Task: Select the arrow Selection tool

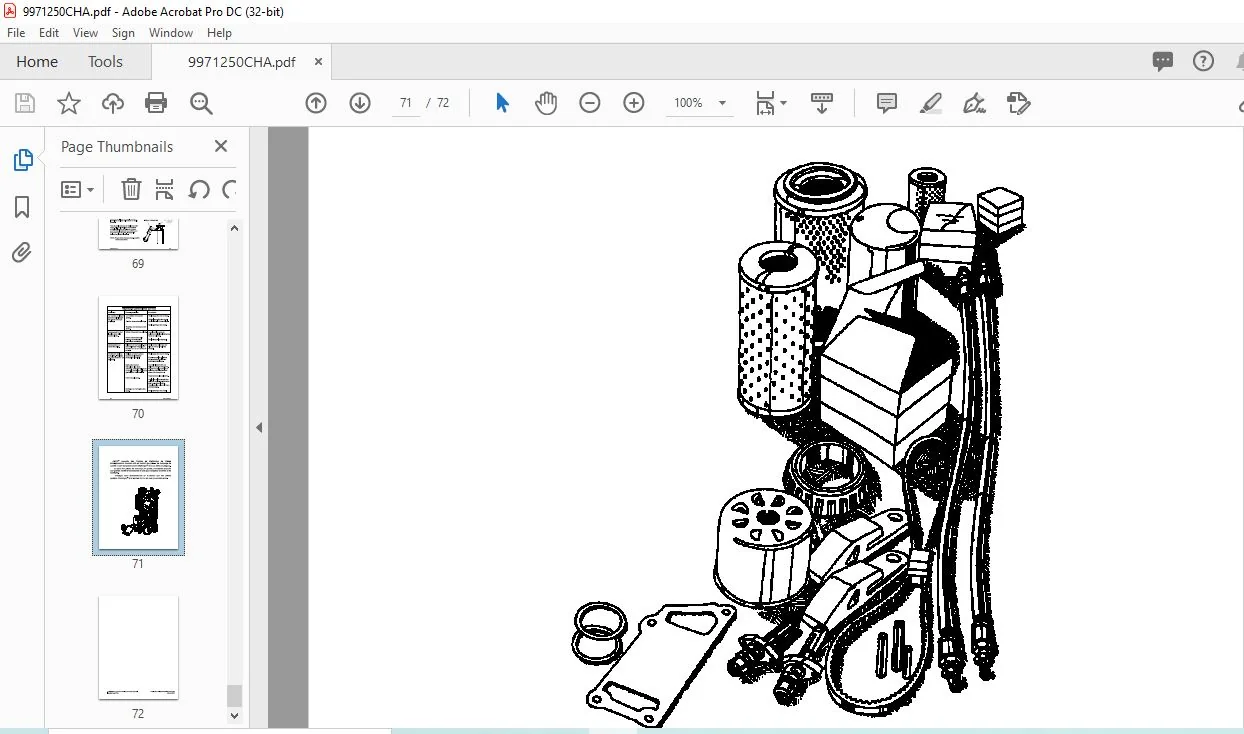Action: [x=502, y=103]
